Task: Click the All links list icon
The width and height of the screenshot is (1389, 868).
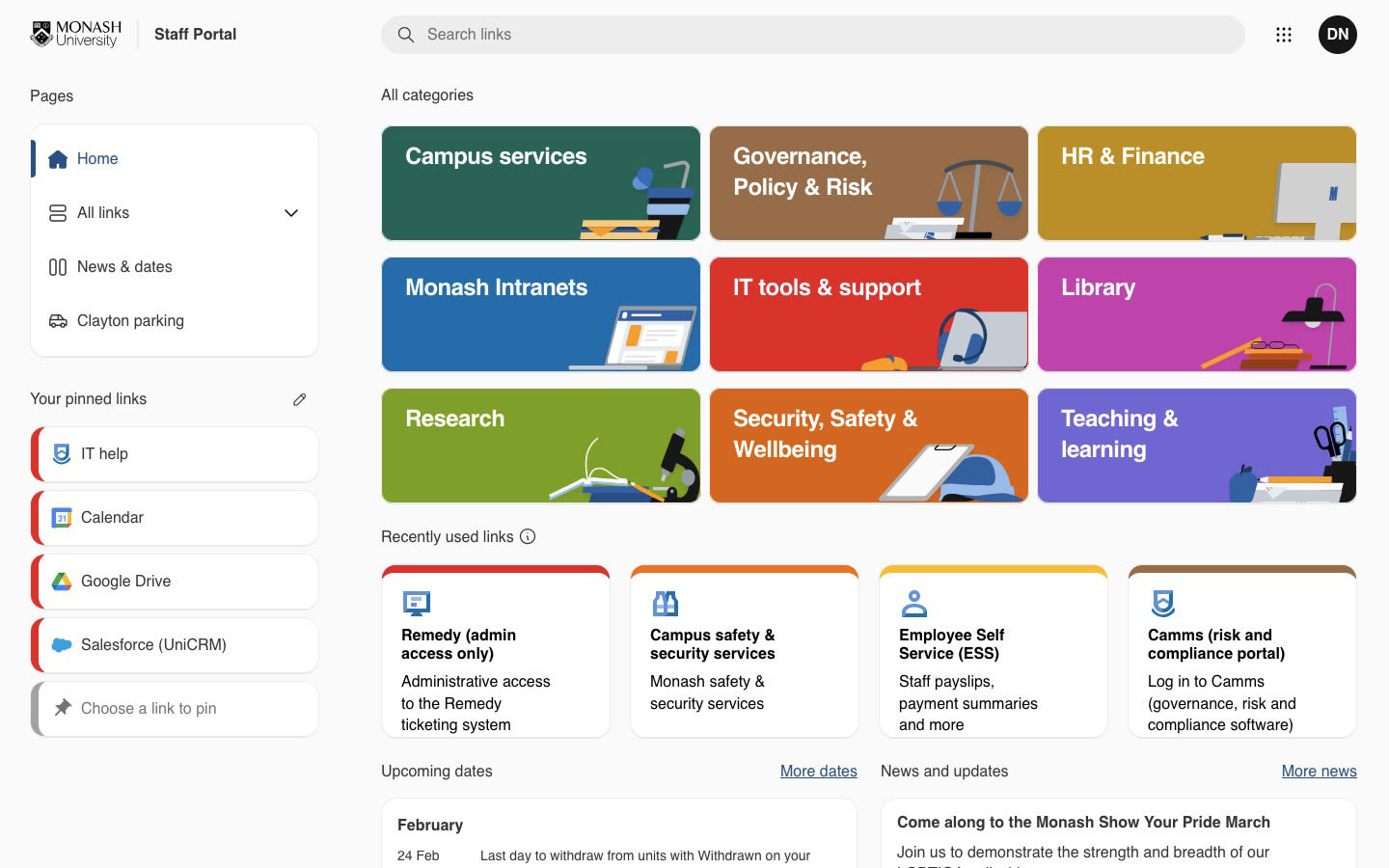Action: coord(58,213)
